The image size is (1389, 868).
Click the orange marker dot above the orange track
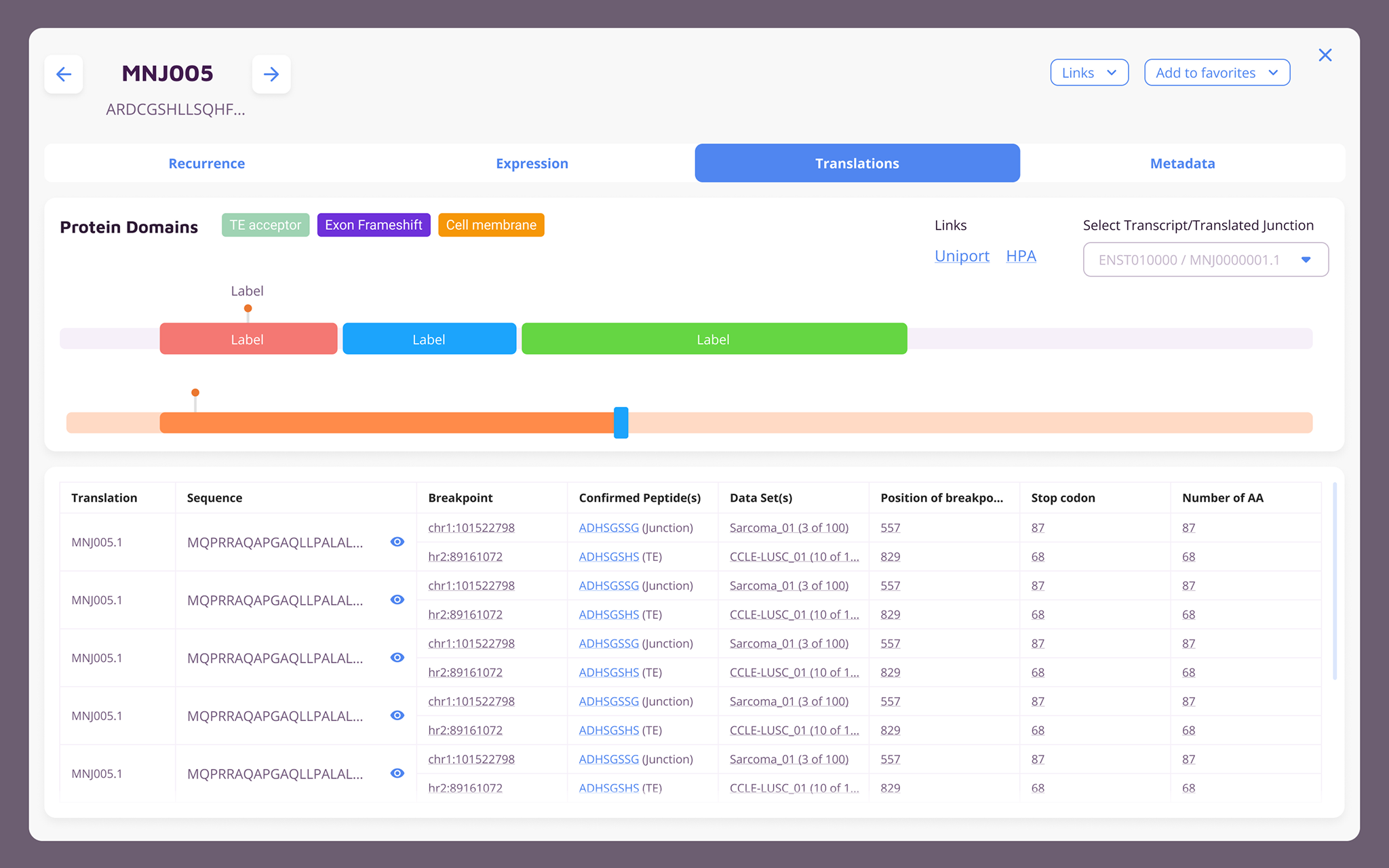[195, 393]
